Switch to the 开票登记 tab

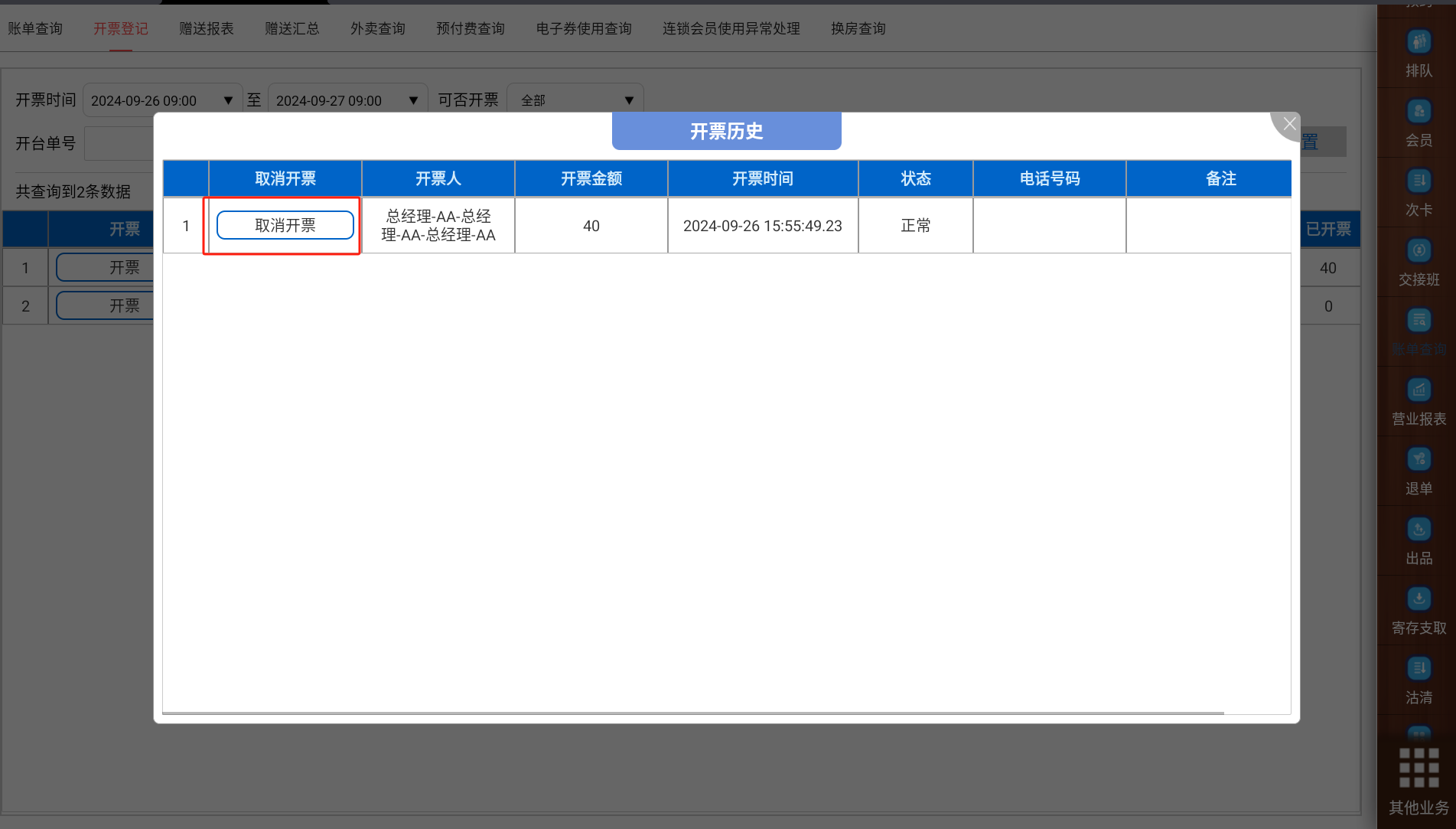(x=121, y=28)
